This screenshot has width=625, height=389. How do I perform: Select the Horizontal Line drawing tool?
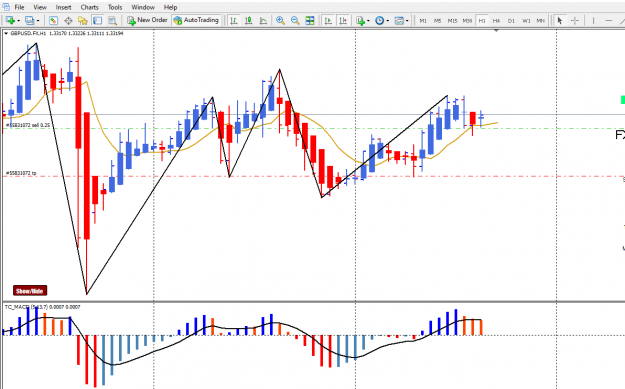click(x=609, y=20)
